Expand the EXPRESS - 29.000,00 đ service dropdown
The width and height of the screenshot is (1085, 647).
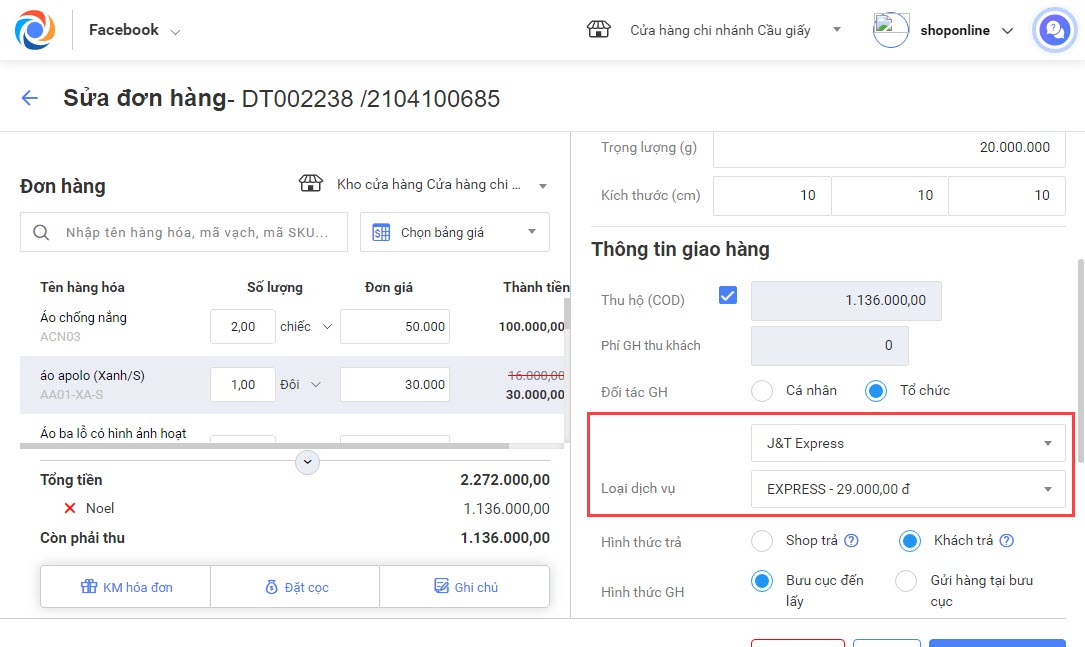pyautogui.click(x=908, y=489)
